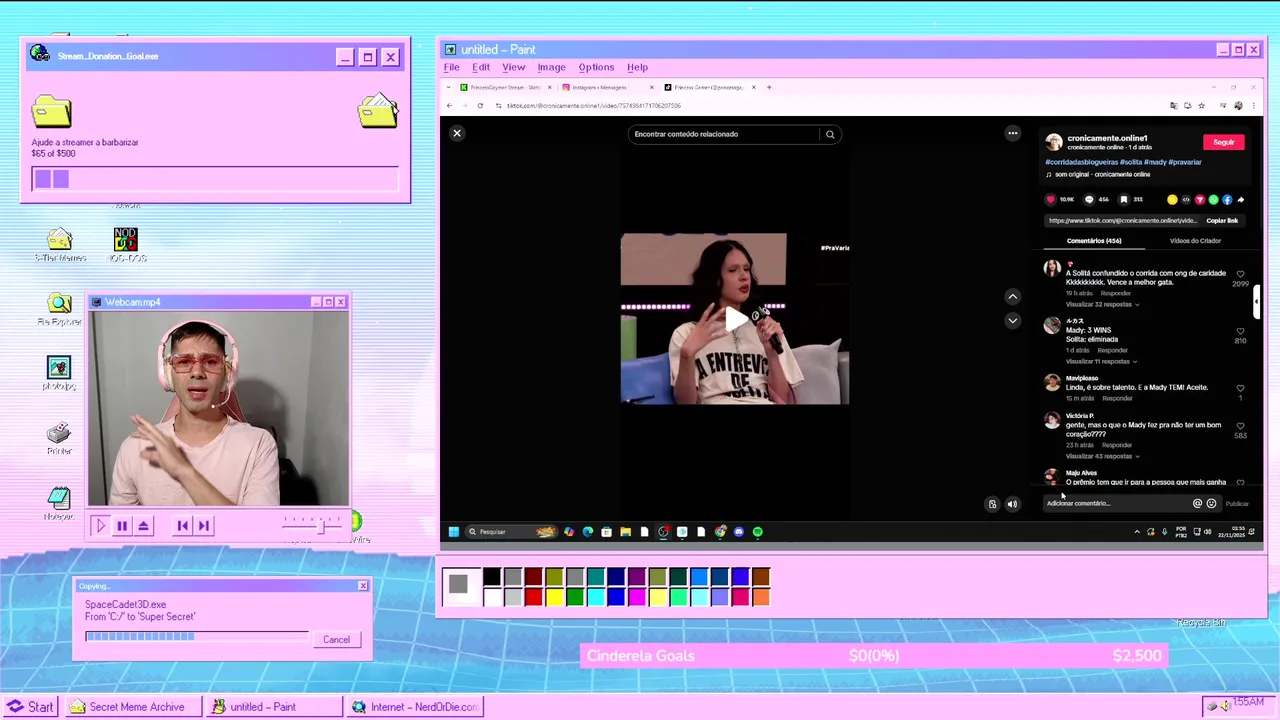Select the magenta color swatch in Paint
The width and height of the screenshot is (1280, 720).
636,597
